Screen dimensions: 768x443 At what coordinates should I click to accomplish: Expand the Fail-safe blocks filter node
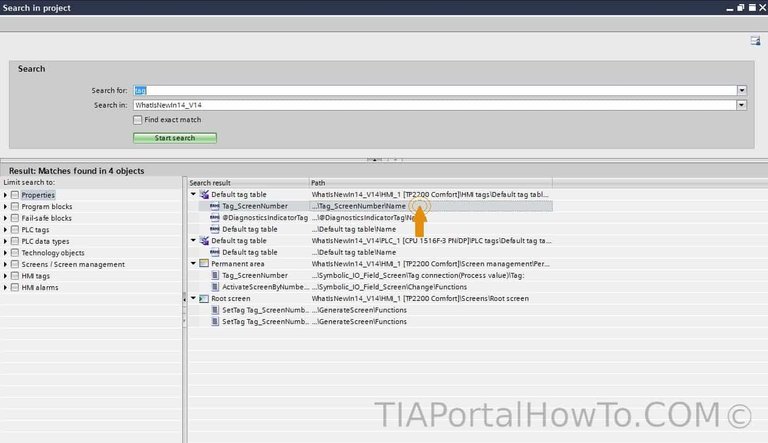point(5,218)
